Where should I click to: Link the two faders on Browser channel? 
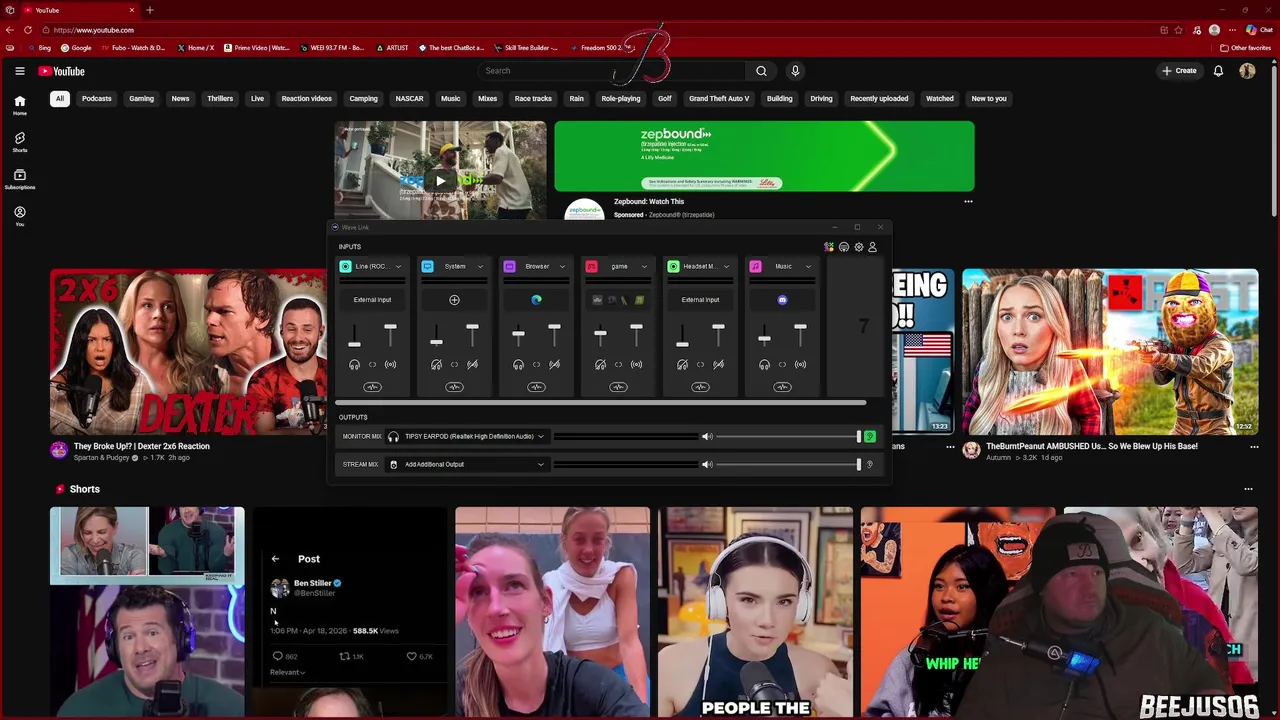[536, 365]
